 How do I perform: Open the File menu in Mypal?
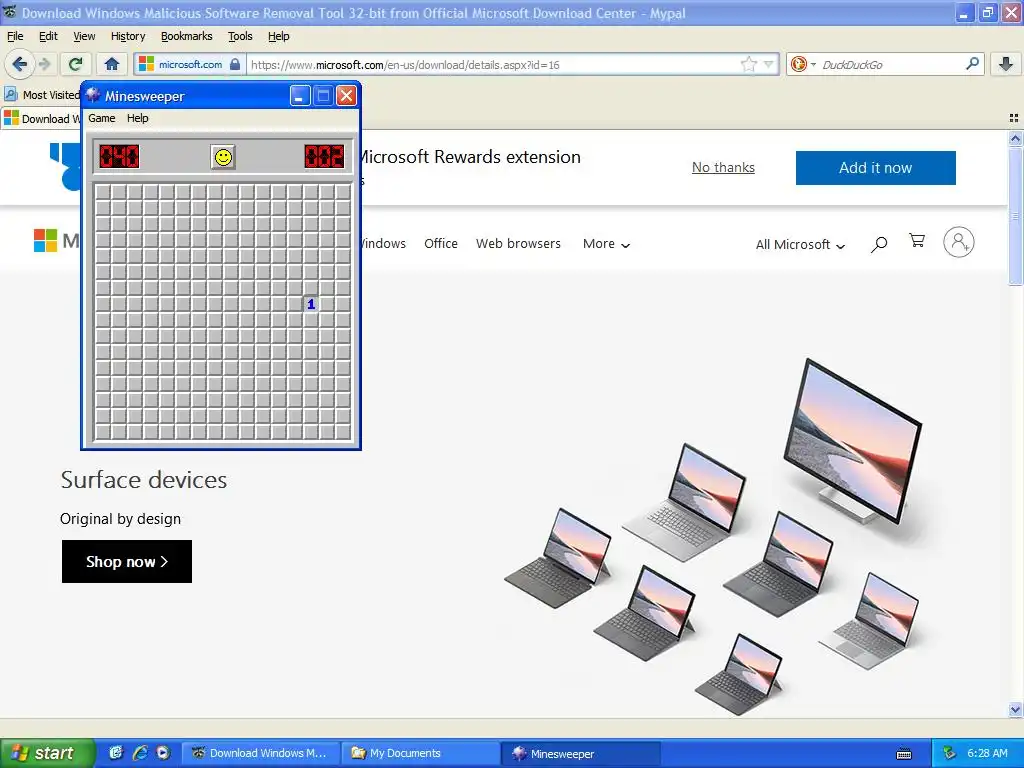[x=15, y=36]
